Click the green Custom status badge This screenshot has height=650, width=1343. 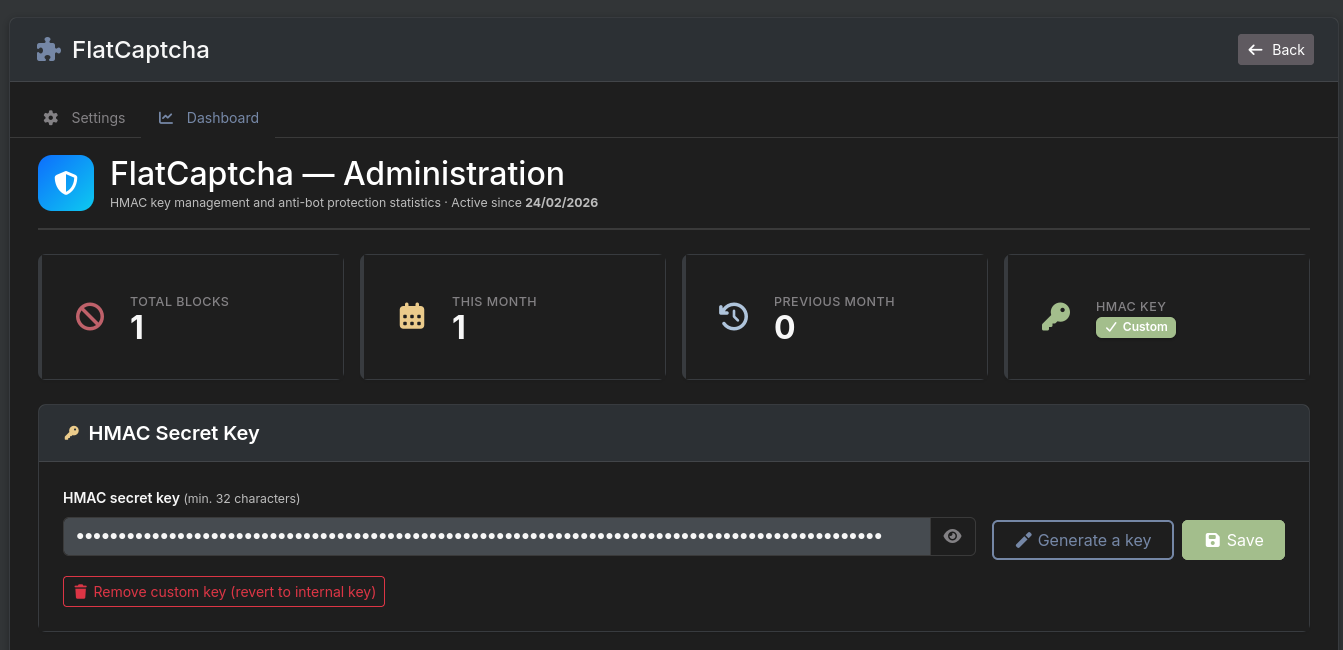tap(1135, 327)
